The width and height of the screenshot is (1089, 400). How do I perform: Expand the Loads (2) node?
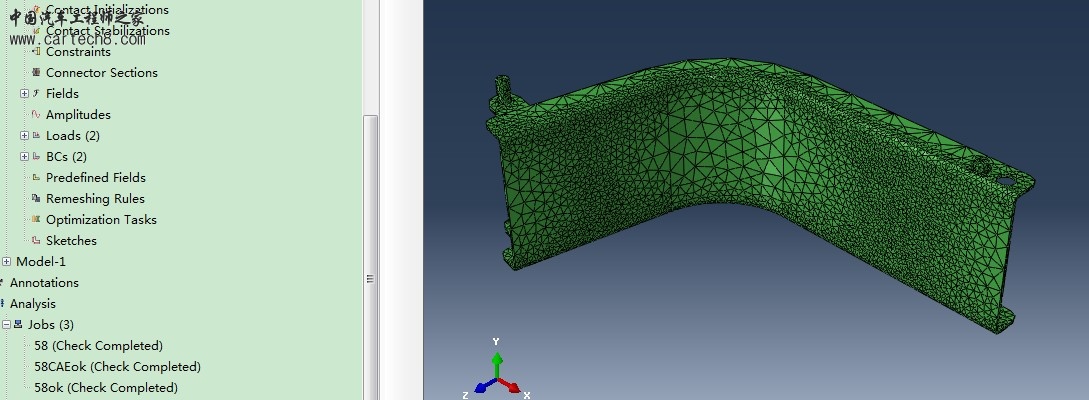click(x=24, y=136)
